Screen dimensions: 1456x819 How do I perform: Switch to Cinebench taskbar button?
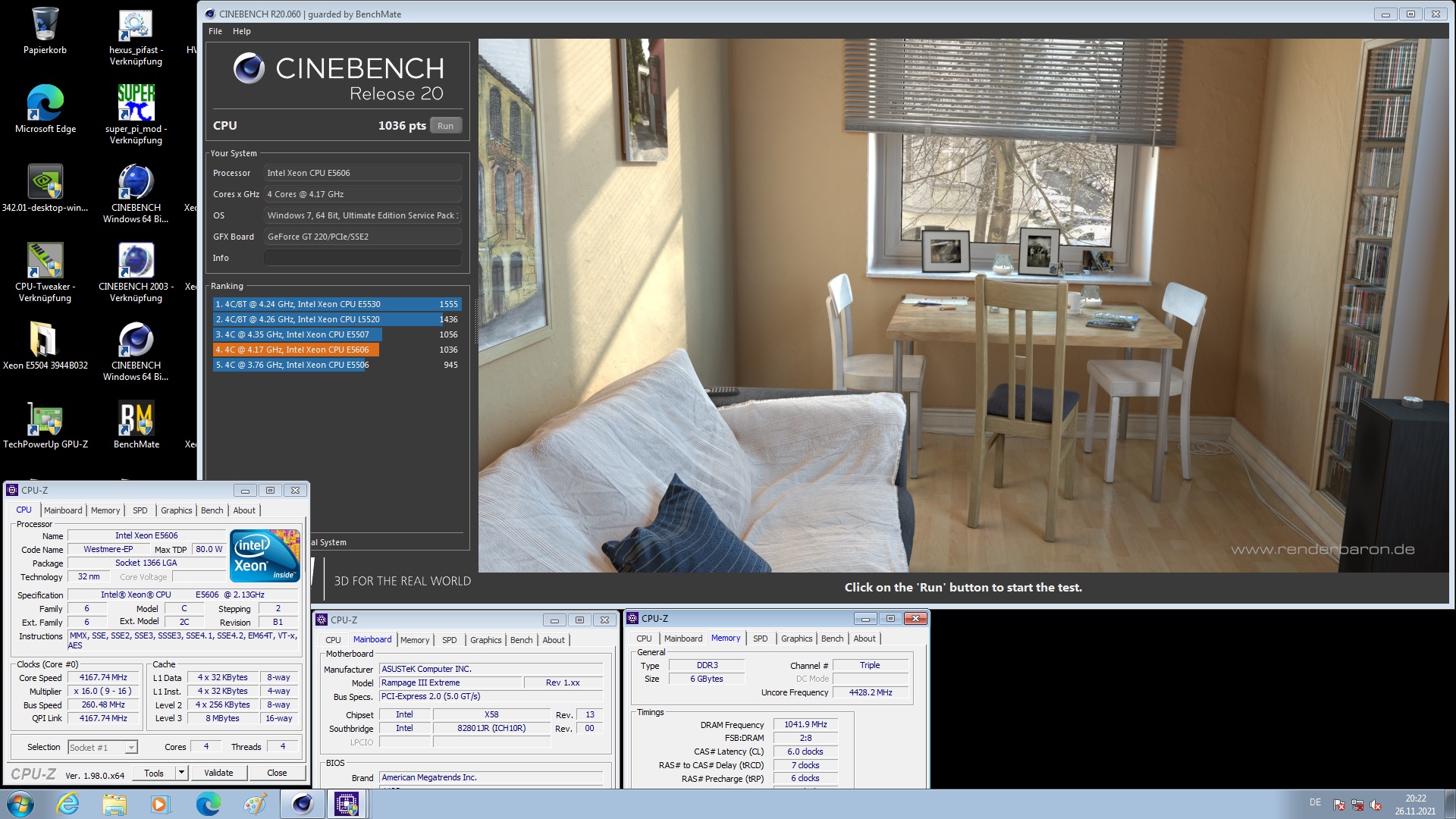(302, 804)
